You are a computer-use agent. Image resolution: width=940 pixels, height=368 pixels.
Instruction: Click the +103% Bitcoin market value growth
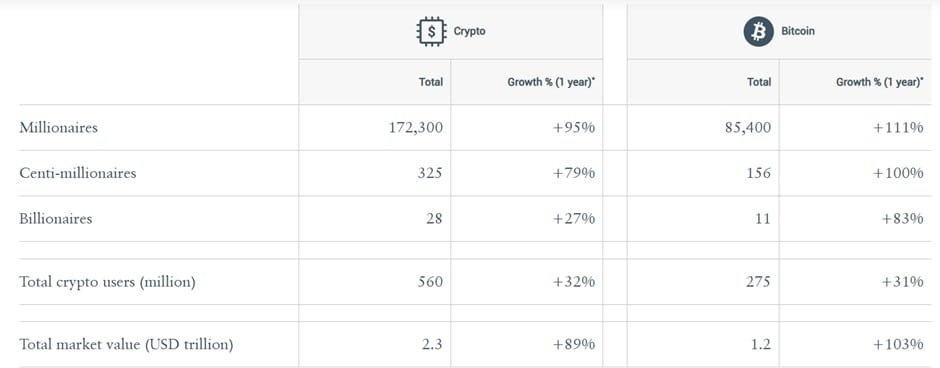[898, 345]
